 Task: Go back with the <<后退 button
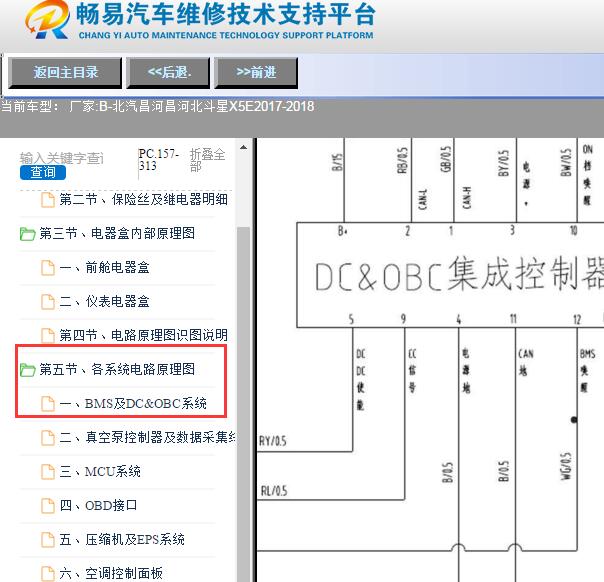168,73
